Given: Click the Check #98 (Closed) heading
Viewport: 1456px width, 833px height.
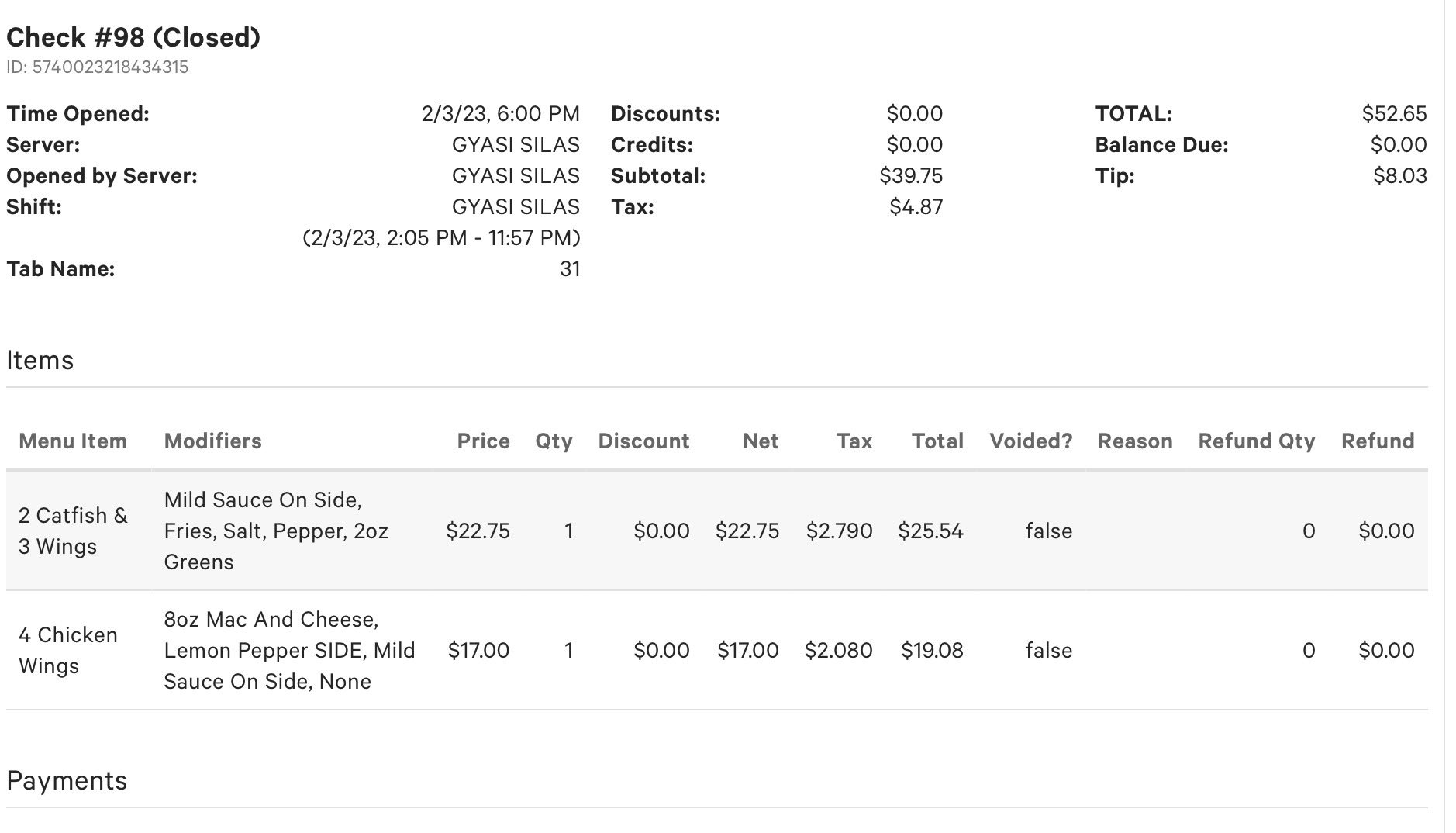Looking at the screenshot, I should click(133, 37).
